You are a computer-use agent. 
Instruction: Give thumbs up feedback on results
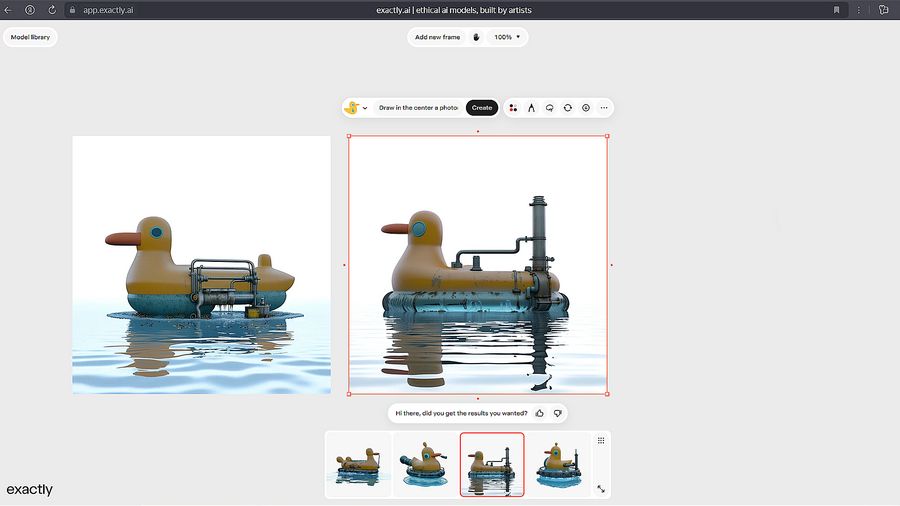coord(540,413)
